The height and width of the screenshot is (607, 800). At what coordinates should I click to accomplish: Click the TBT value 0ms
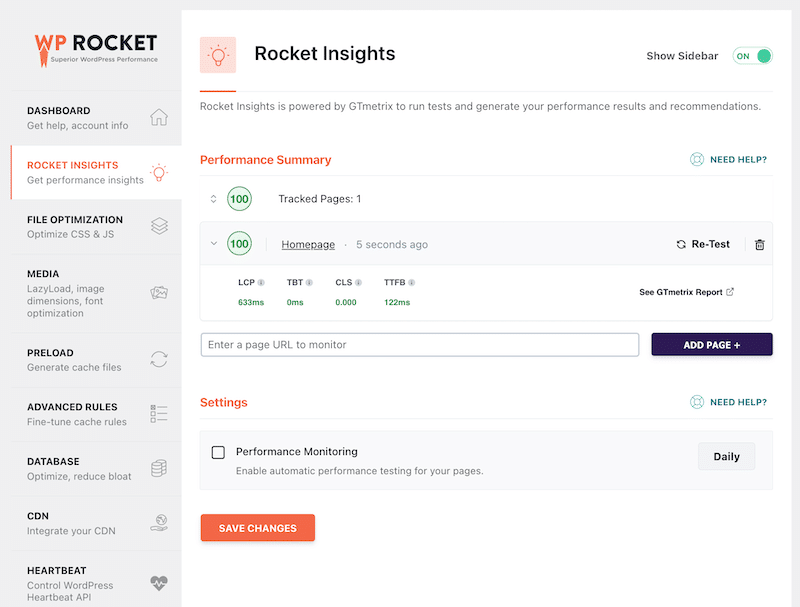pyautogui.click(x=295, y=302)
